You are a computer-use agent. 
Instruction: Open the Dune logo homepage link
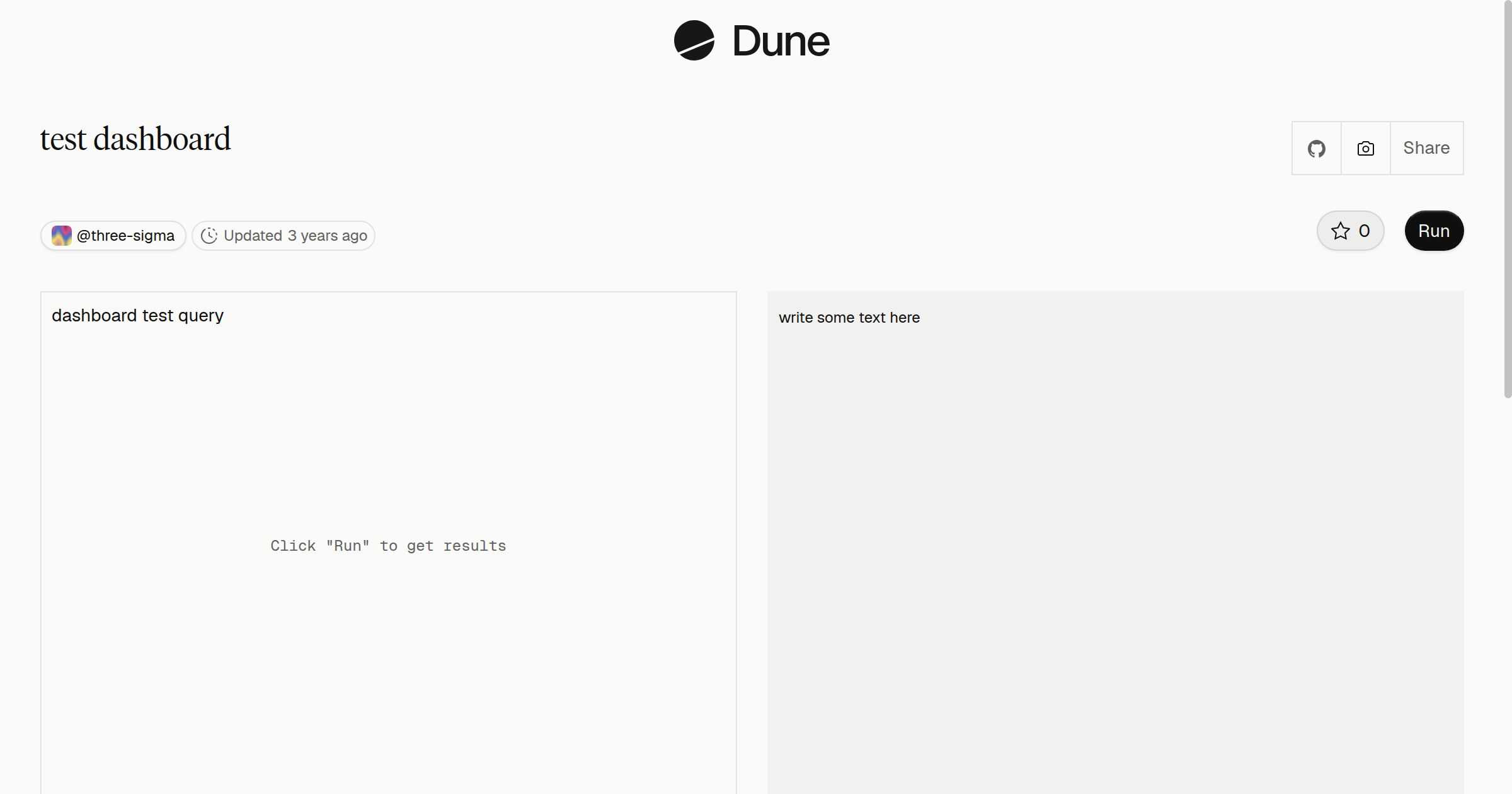(752, 40)
